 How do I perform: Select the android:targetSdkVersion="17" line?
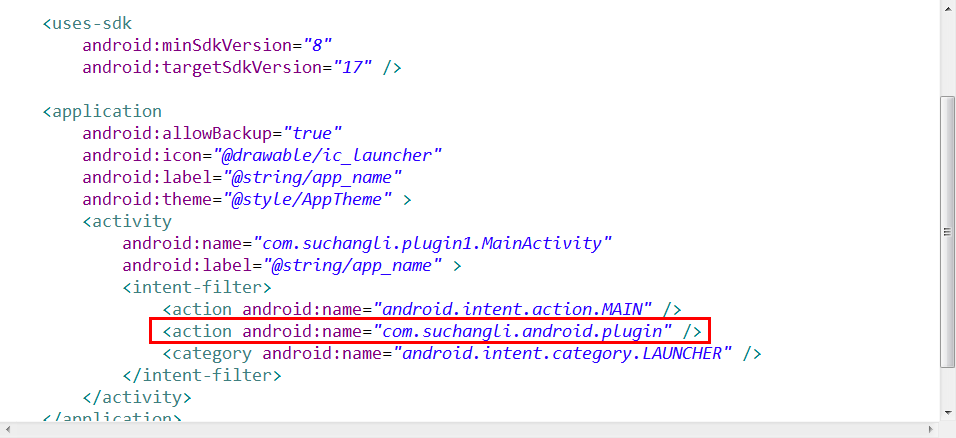pyautogui.click(x=241, y=68)
